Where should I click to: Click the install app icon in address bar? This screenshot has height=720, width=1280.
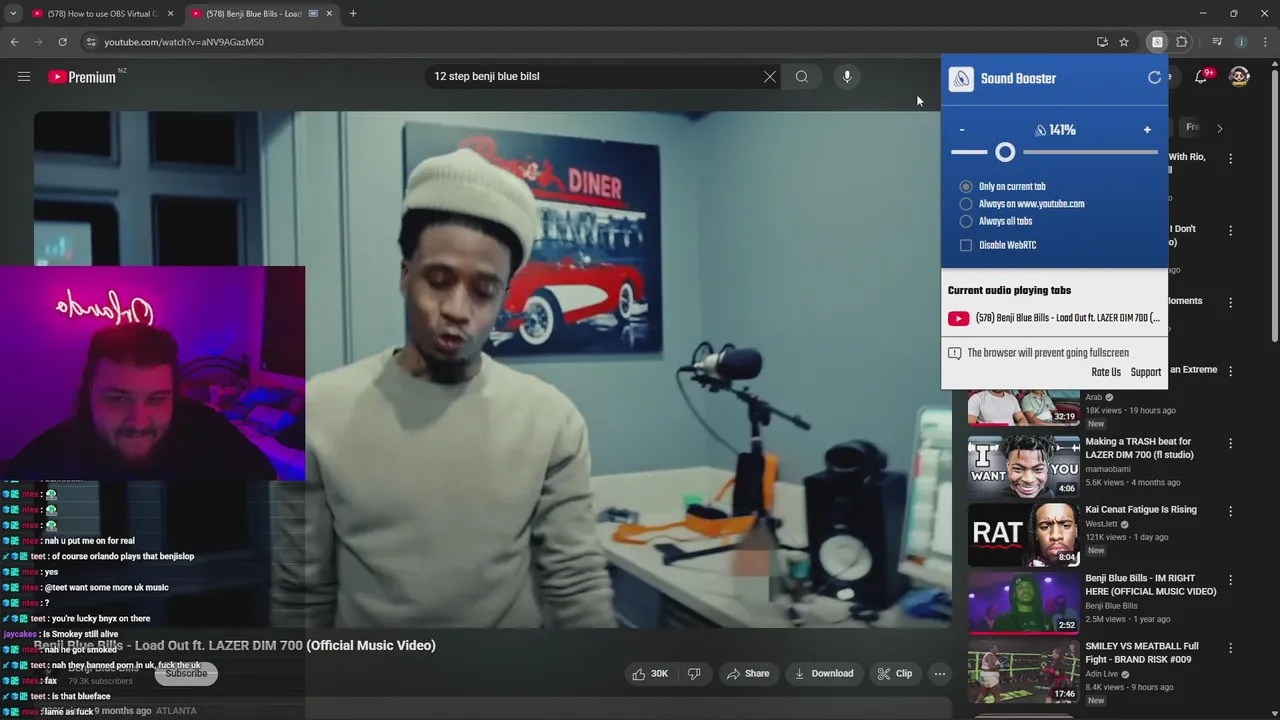click(x=1102, y=42)
